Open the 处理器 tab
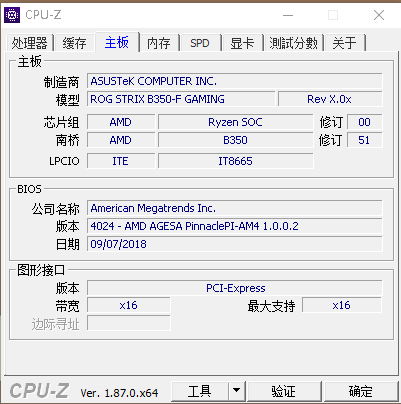Screen dimensions: 401x404 [x=30, y=43]
